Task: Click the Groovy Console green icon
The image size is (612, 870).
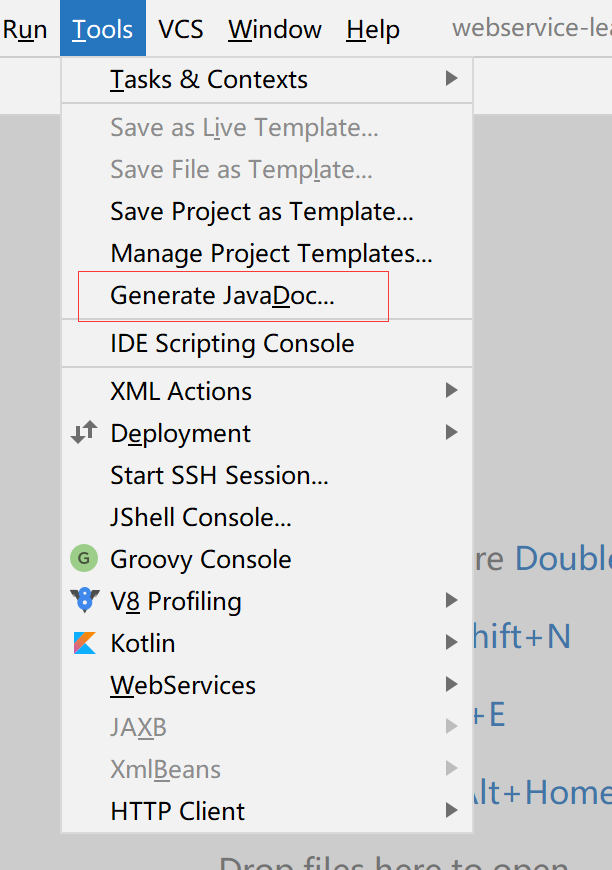Action: tap(84, 559)
